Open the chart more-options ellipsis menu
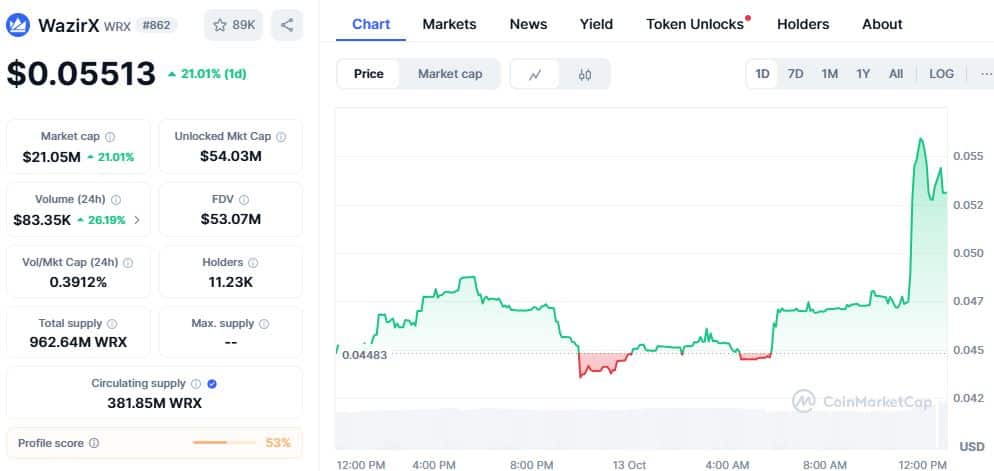 tap(986, 74)
